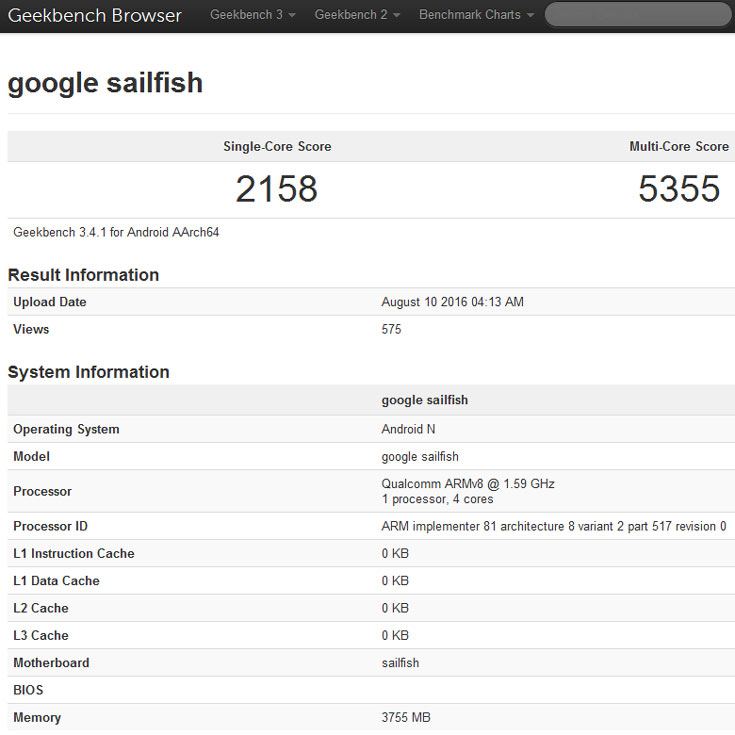
Task: Select the multi-core score value 5355
Action: 679,189
